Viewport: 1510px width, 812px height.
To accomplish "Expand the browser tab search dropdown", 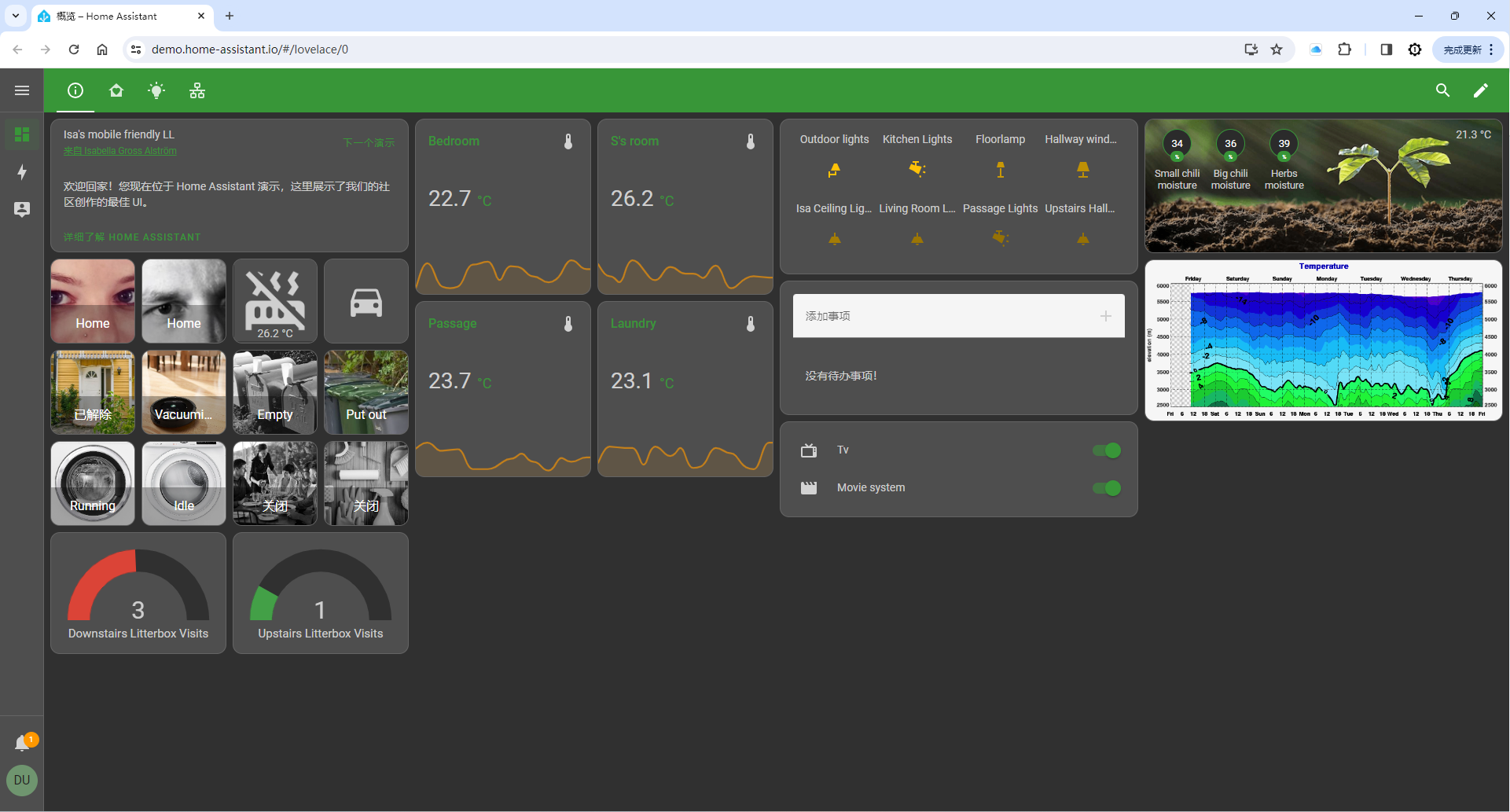I will click(15, 16).
